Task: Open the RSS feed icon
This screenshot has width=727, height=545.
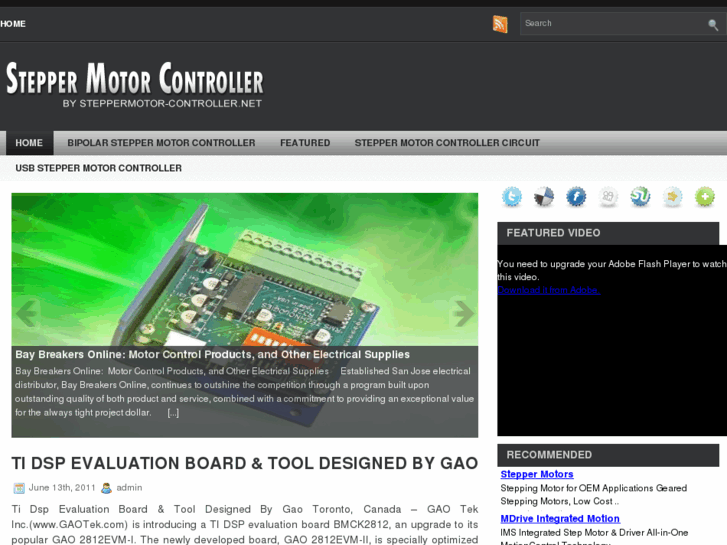Action: pos(500,24)
